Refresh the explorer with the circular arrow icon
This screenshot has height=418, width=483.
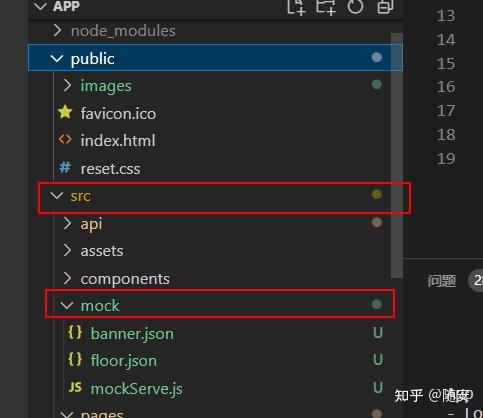(x=355, y=6)
